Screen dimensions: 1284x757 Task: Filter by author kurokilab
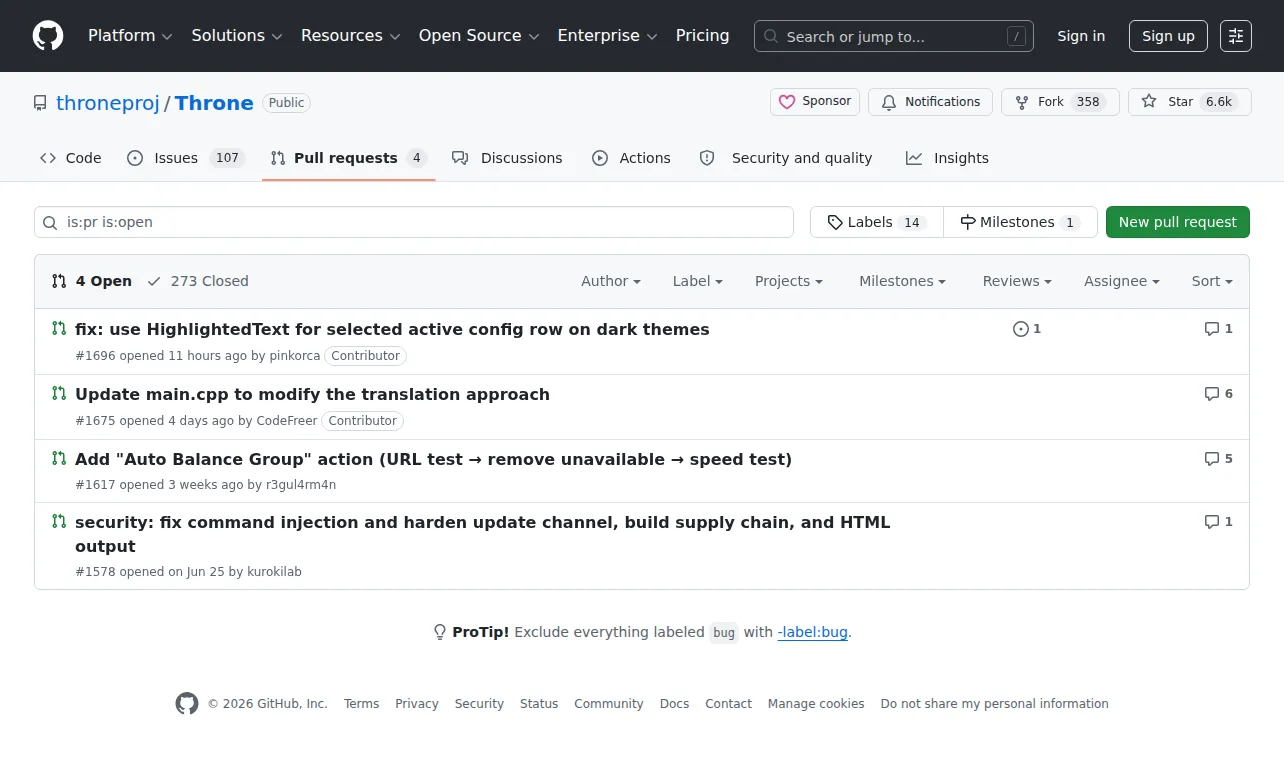tap(274, 572)
